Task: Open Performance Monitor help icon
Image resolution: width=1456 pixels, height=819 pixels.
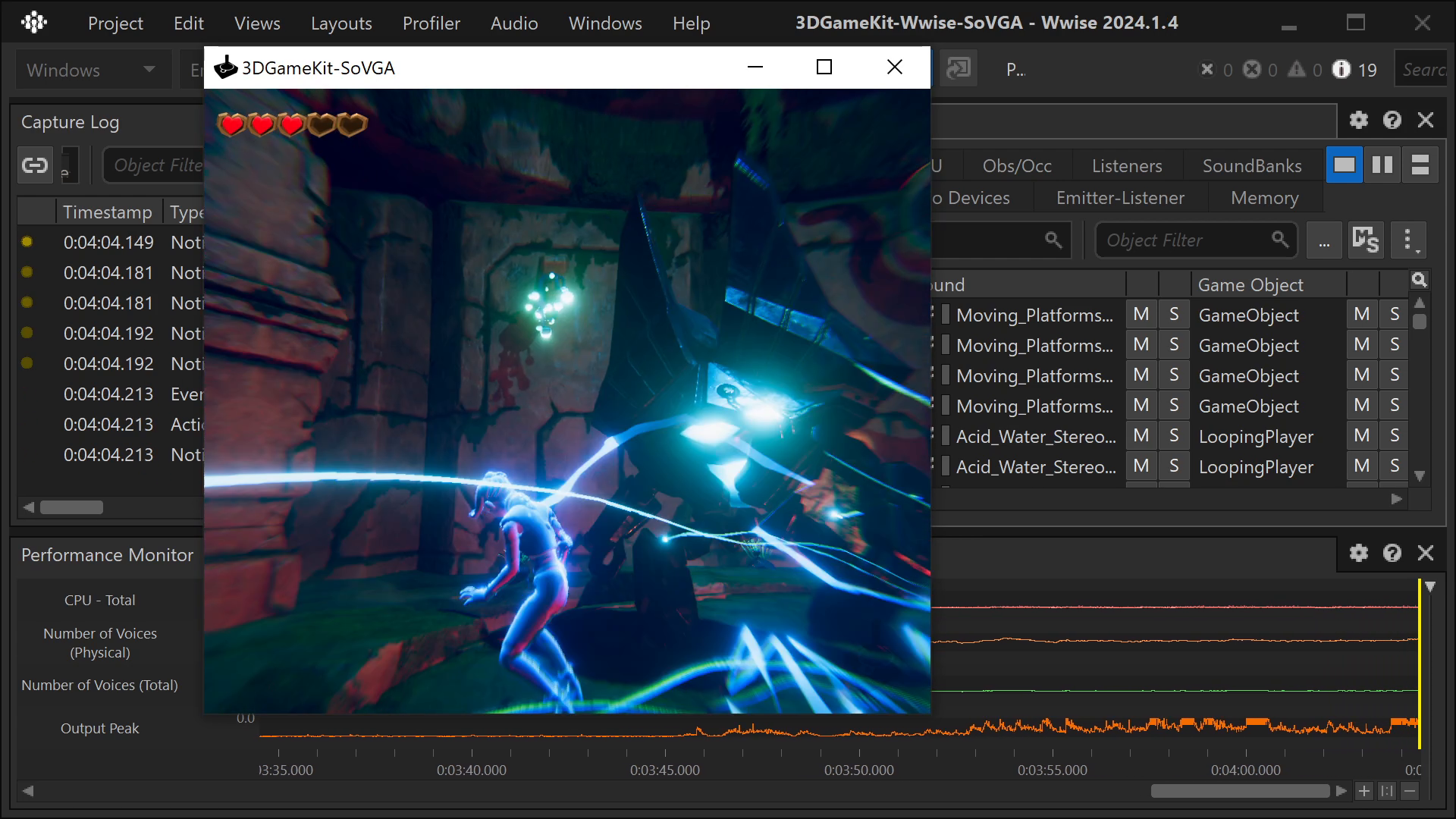Action: (x=1392, y=553)
